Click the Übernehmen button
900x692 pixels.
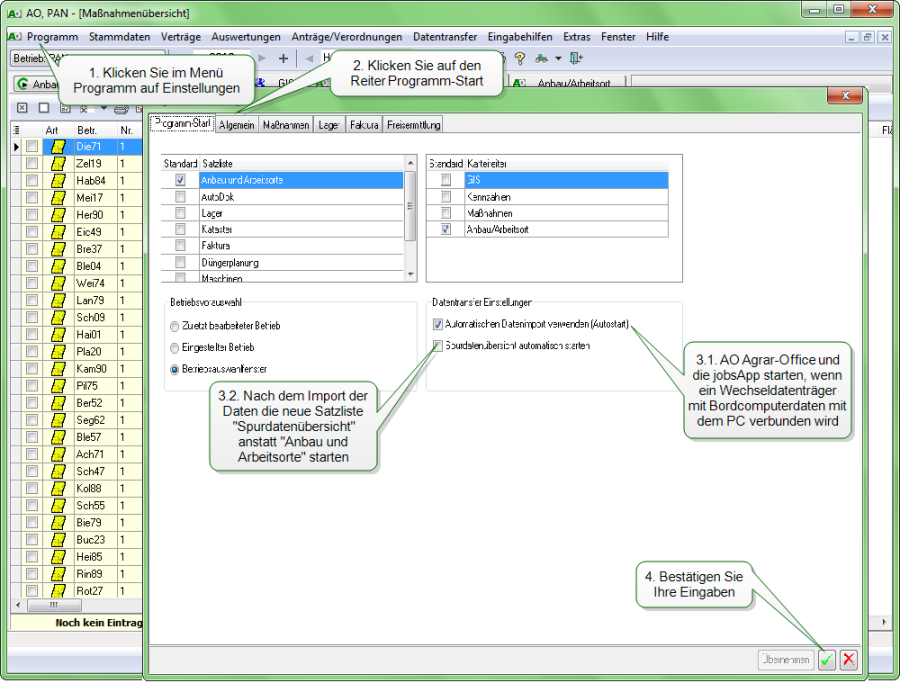tap(786, 660)
